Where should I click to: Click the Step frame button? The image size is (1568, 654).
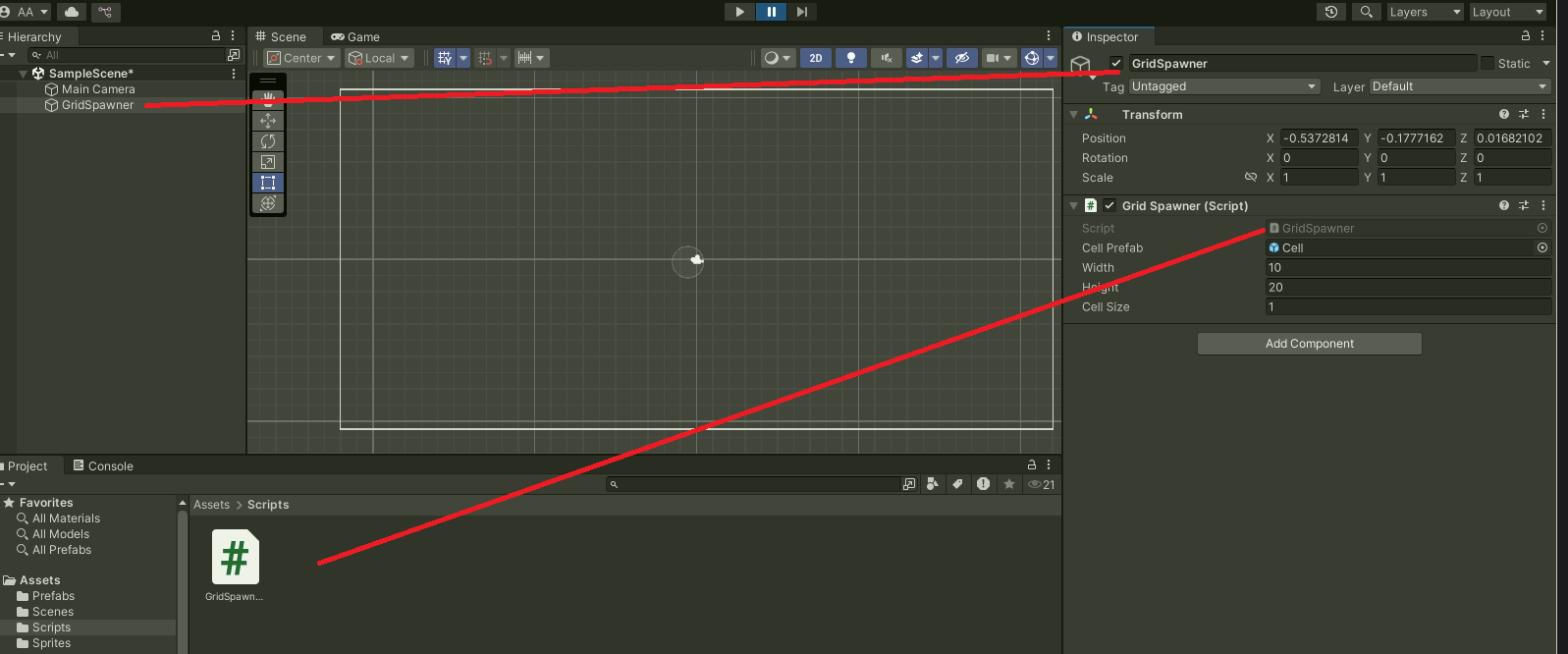(802, 12)
